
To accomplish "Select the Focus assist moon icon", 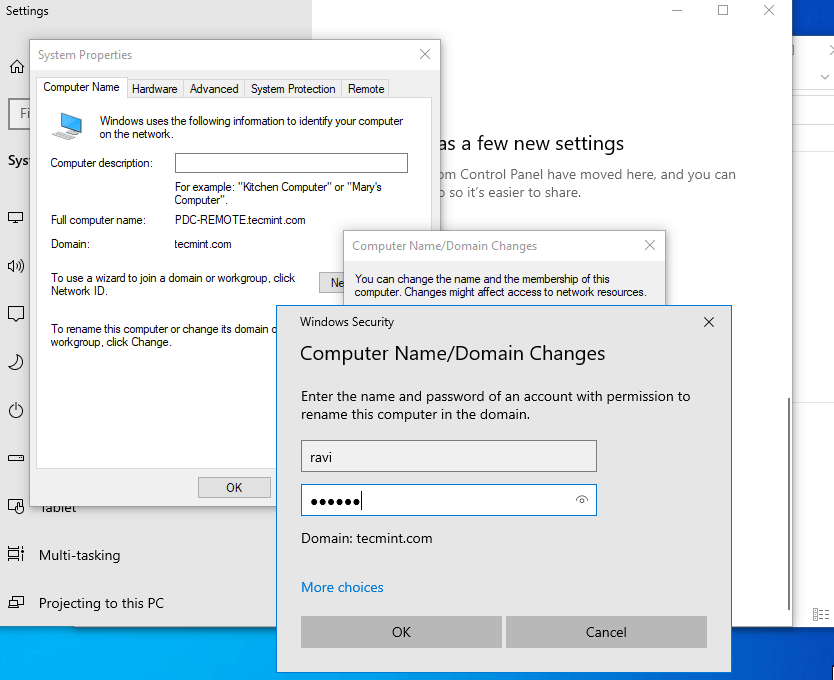I will tap(16, 362).
